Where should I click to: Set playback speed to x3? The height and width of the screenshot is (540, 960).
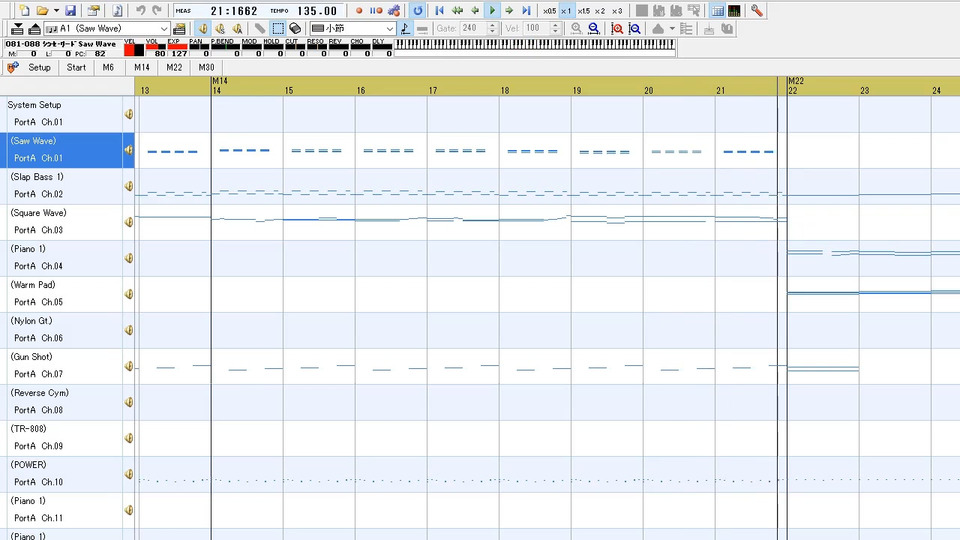click(617, 11)
